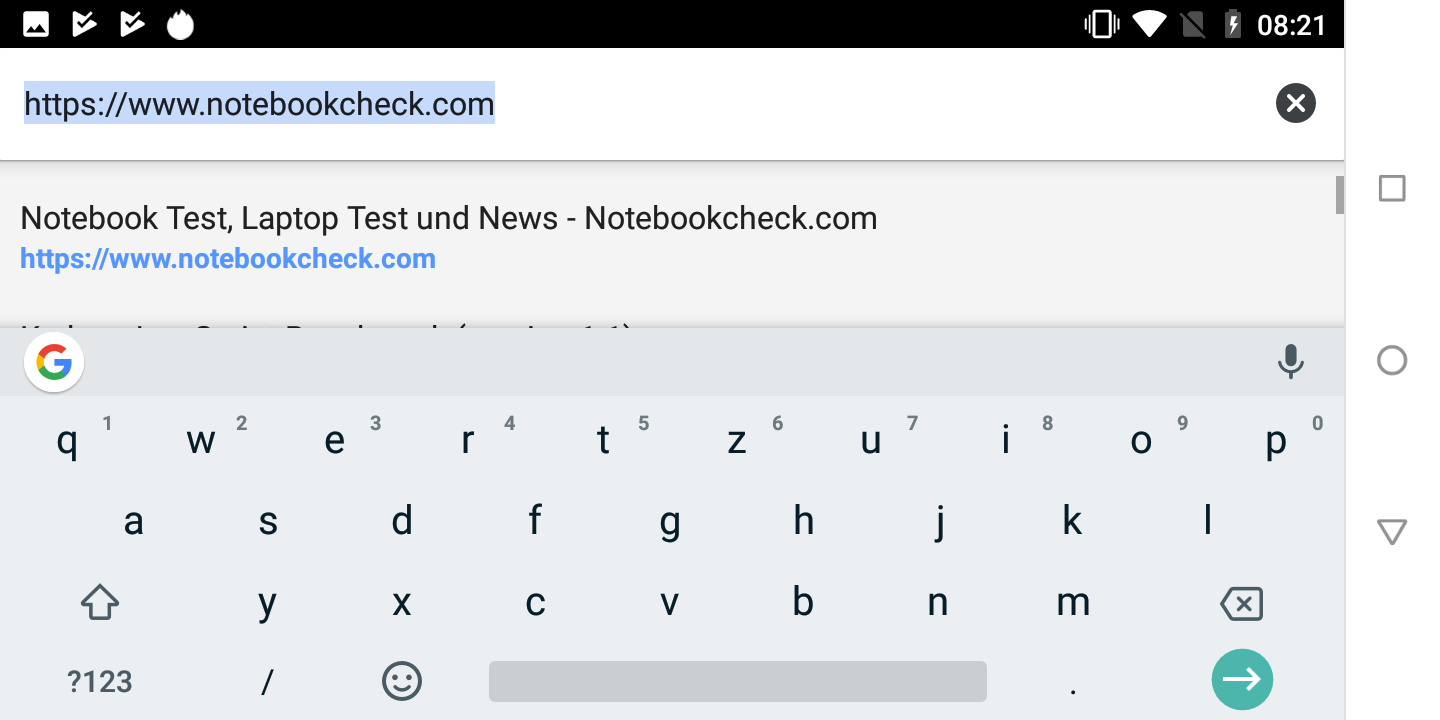This screenshot has width=1440, height=720.
Task: Toggle the Shift key on keyboard
Action: tap(100, 603)
